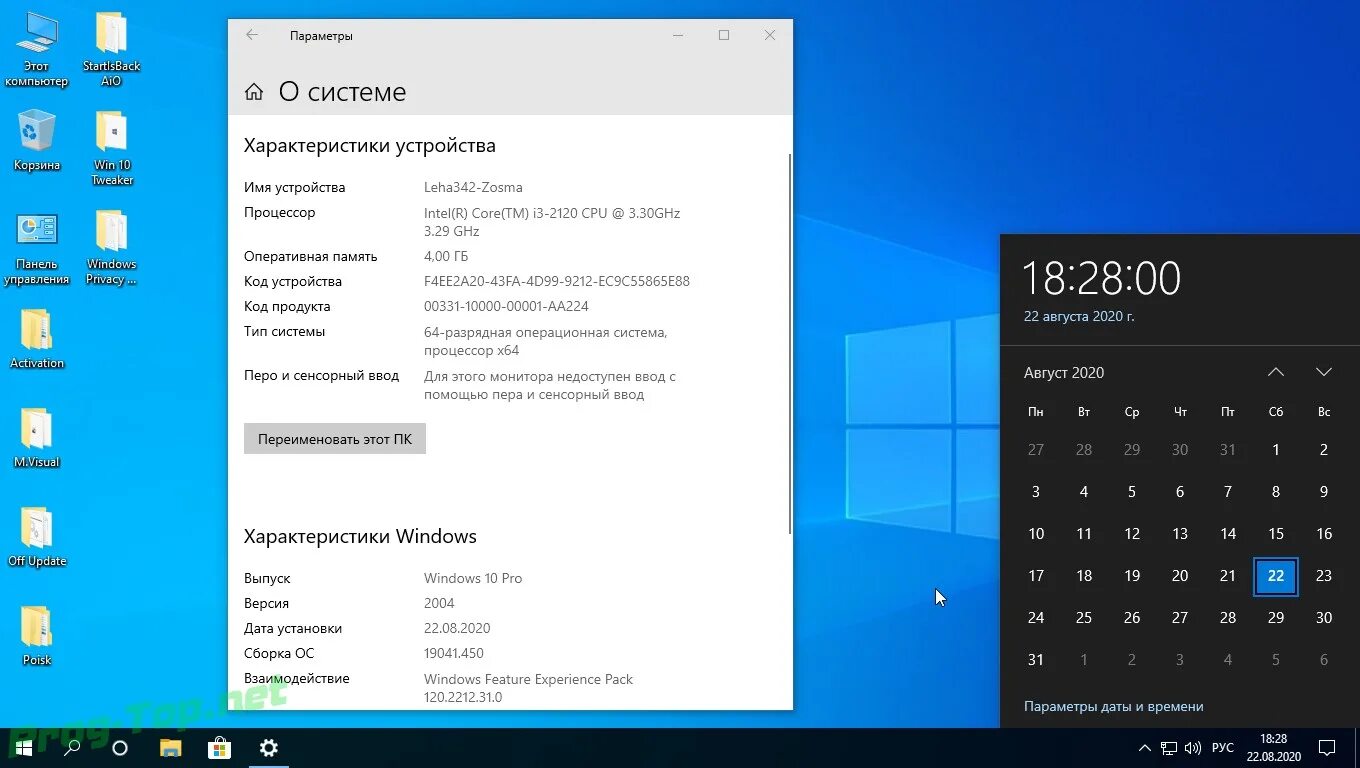Select August 10 in calendar
The image size is (1360, 768).
click(x=1036, y=534)
